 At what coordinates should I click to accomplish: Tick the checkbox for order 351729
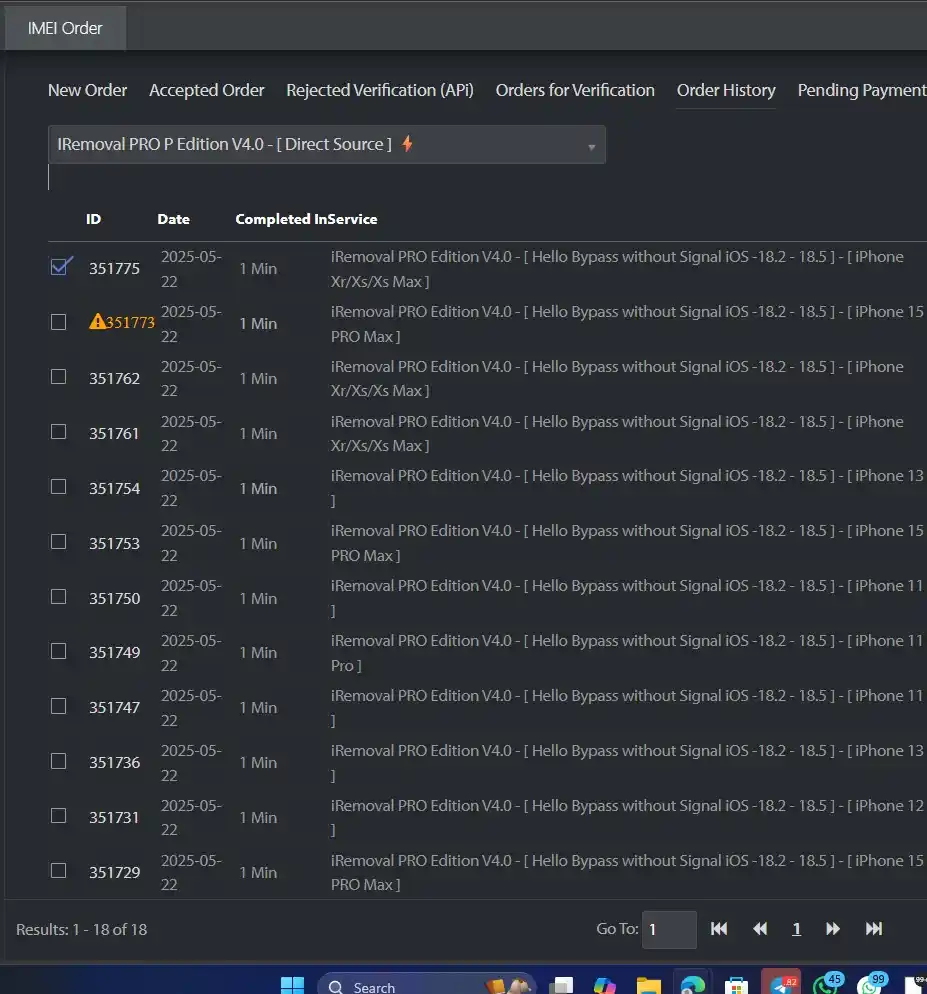click(x=58, y=871)
